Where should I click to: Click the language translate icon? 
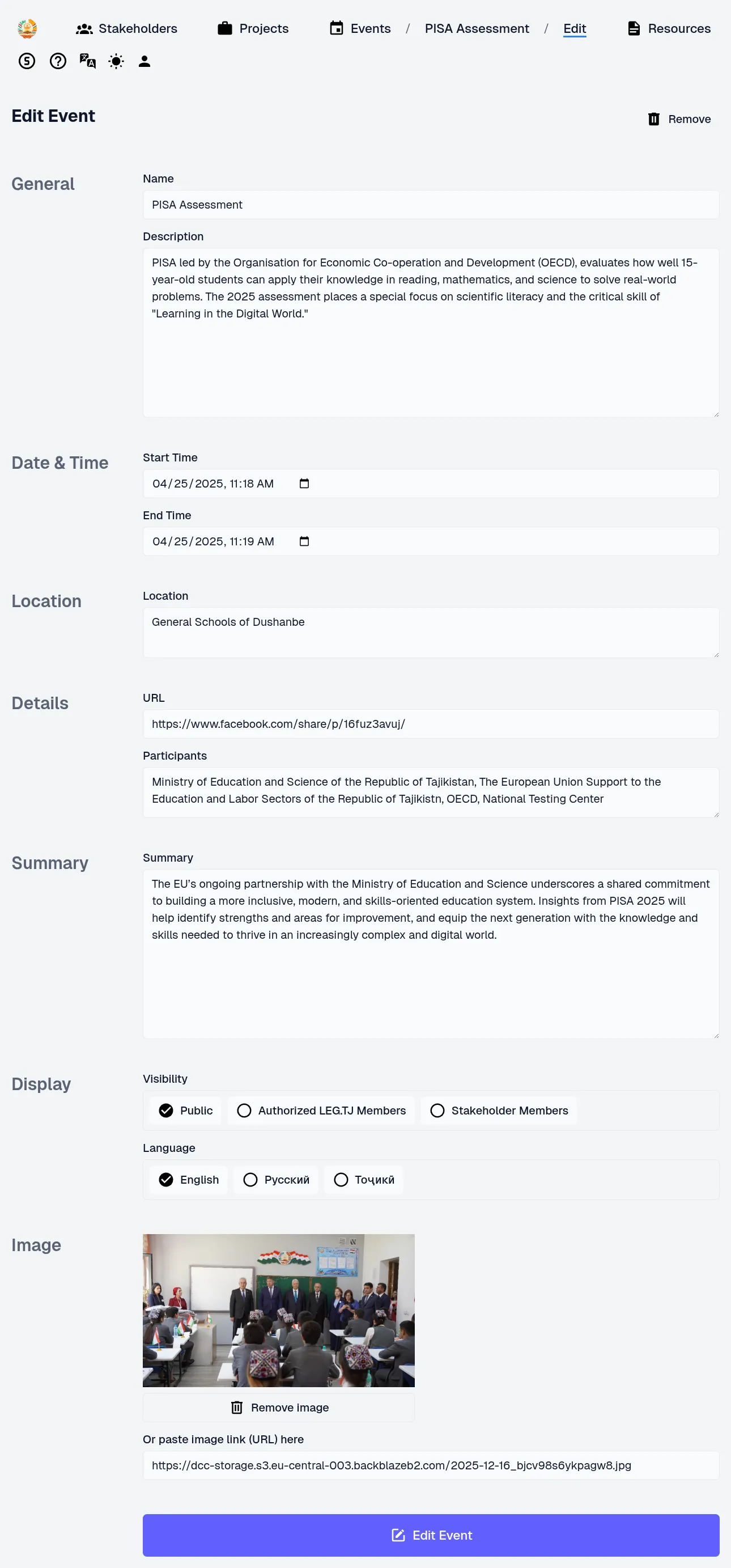(x=87, y=61)
